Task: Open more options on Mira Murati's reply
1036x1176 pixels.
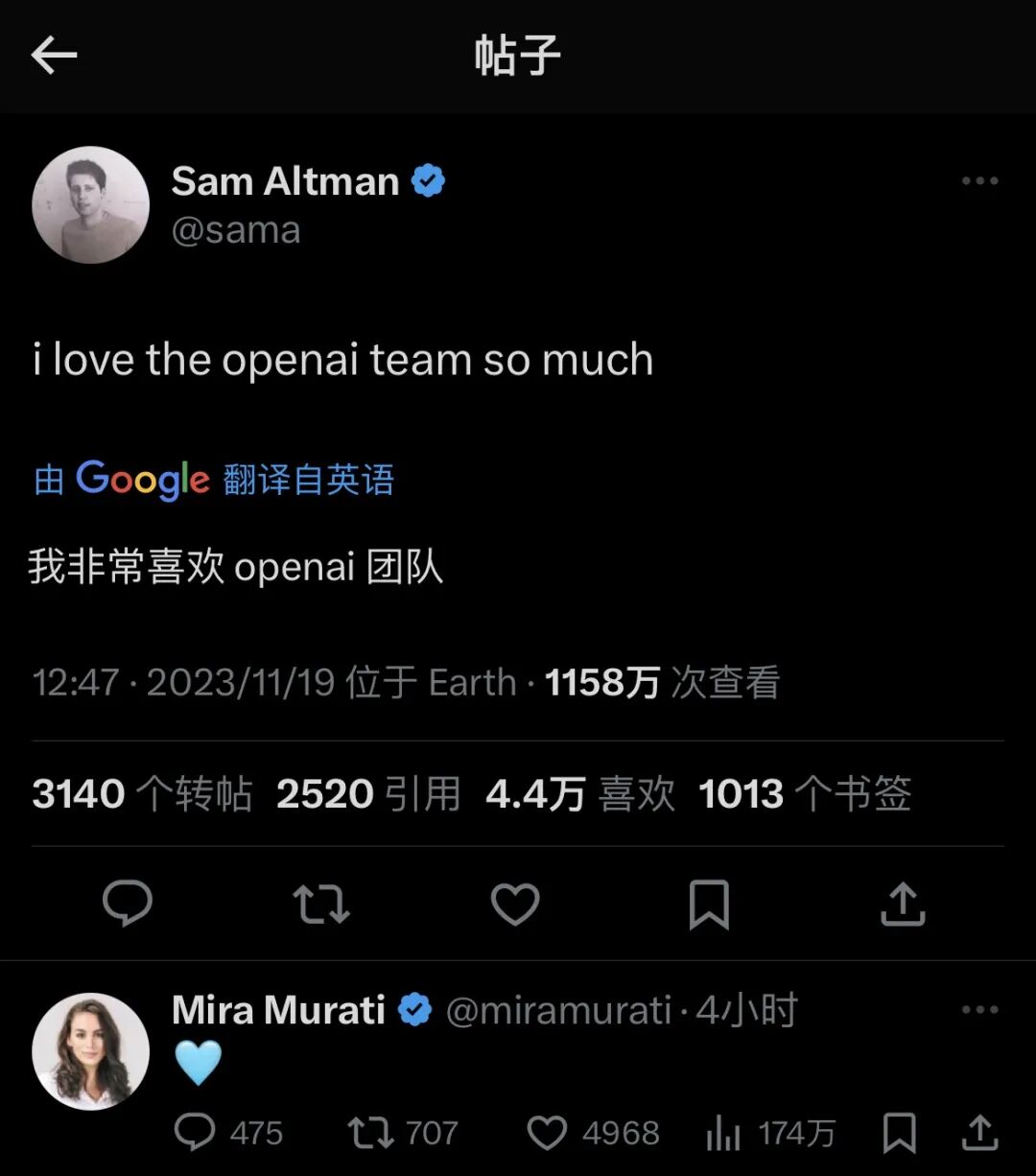Action: [x=979, y=1010]
